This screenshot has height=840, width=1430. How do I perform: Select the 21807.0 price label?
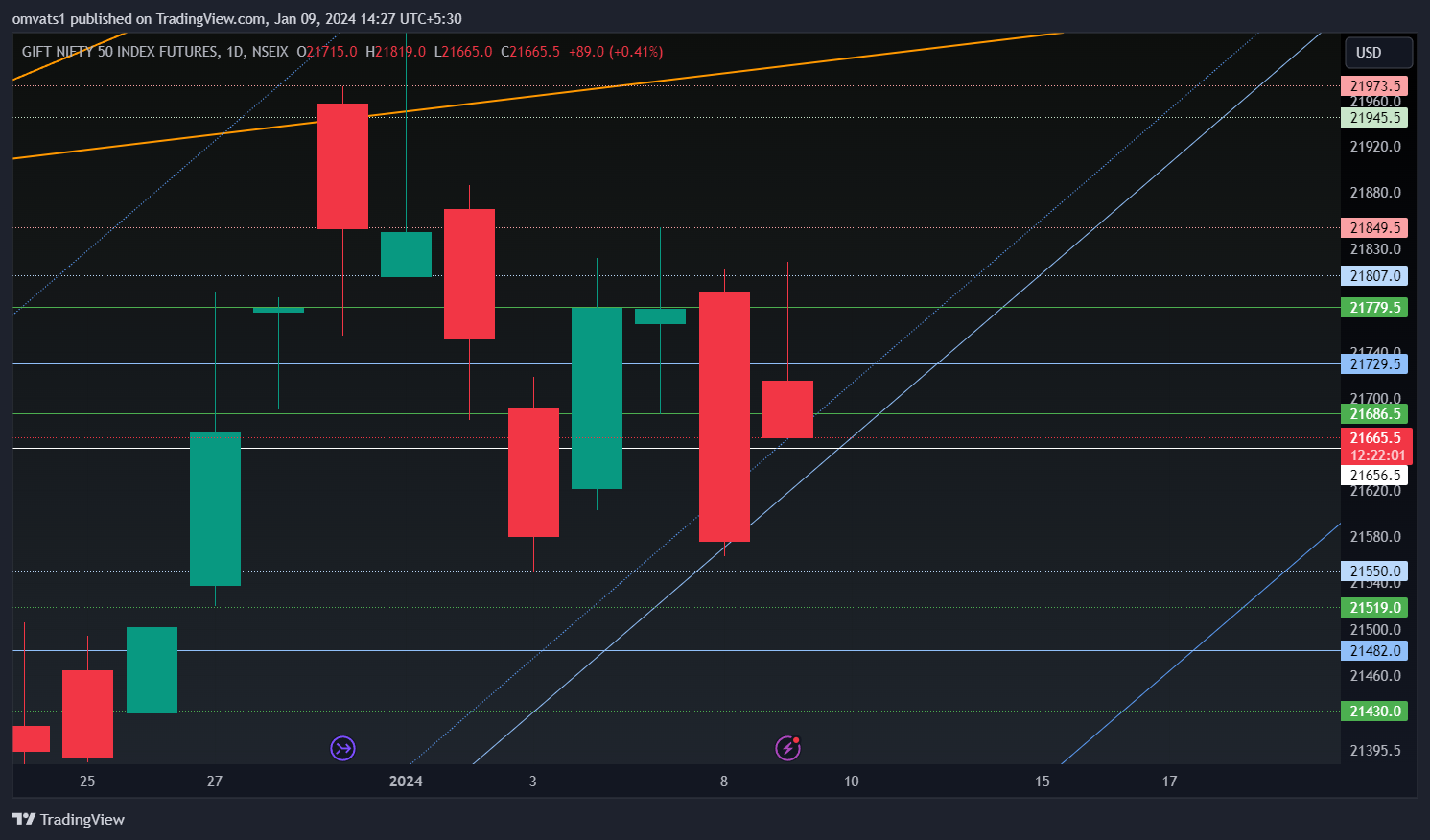(1374, 276)
